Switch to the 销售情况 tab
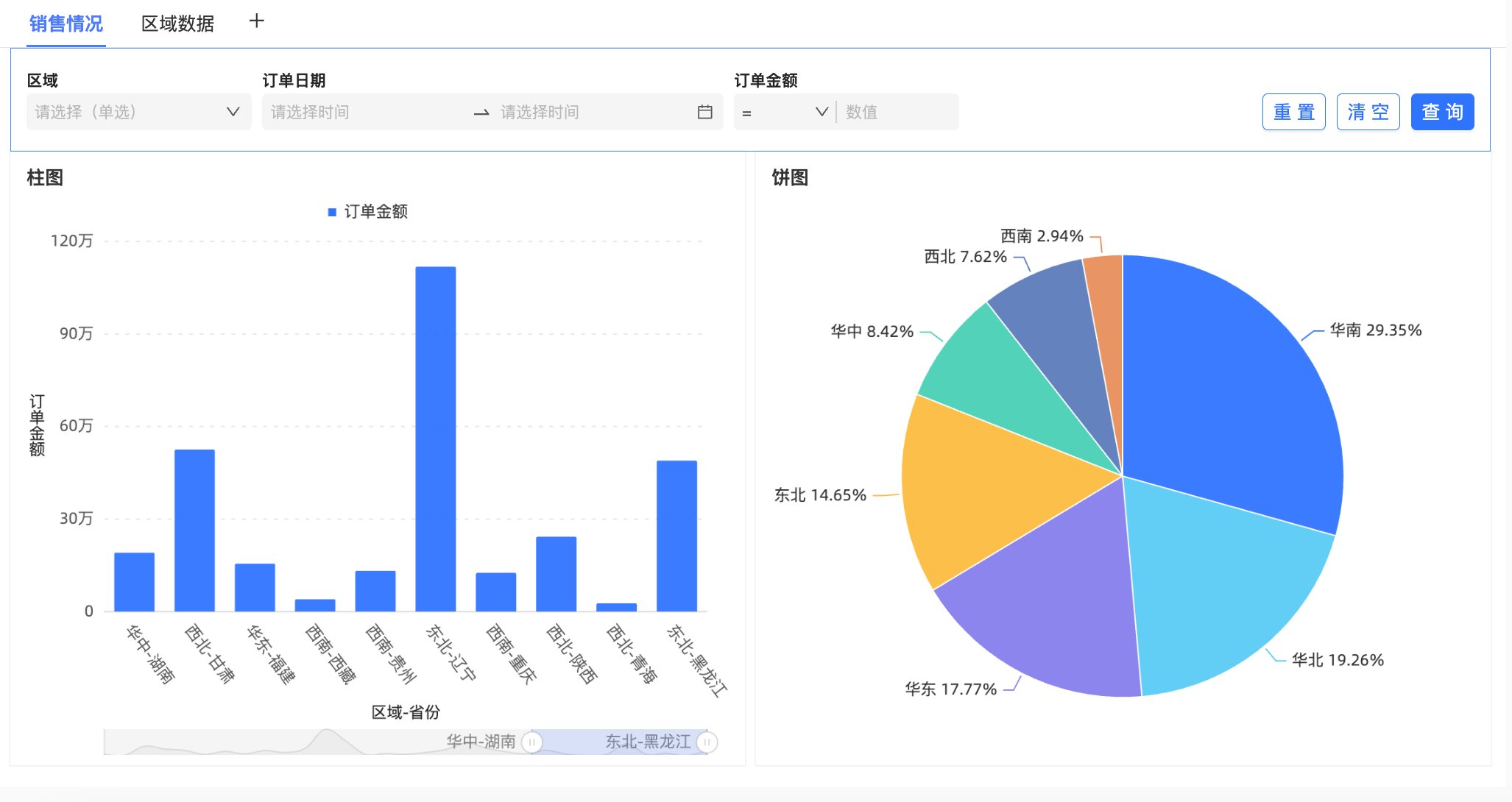The height and width of the screenshot is (802, 1512). (66, 24)
